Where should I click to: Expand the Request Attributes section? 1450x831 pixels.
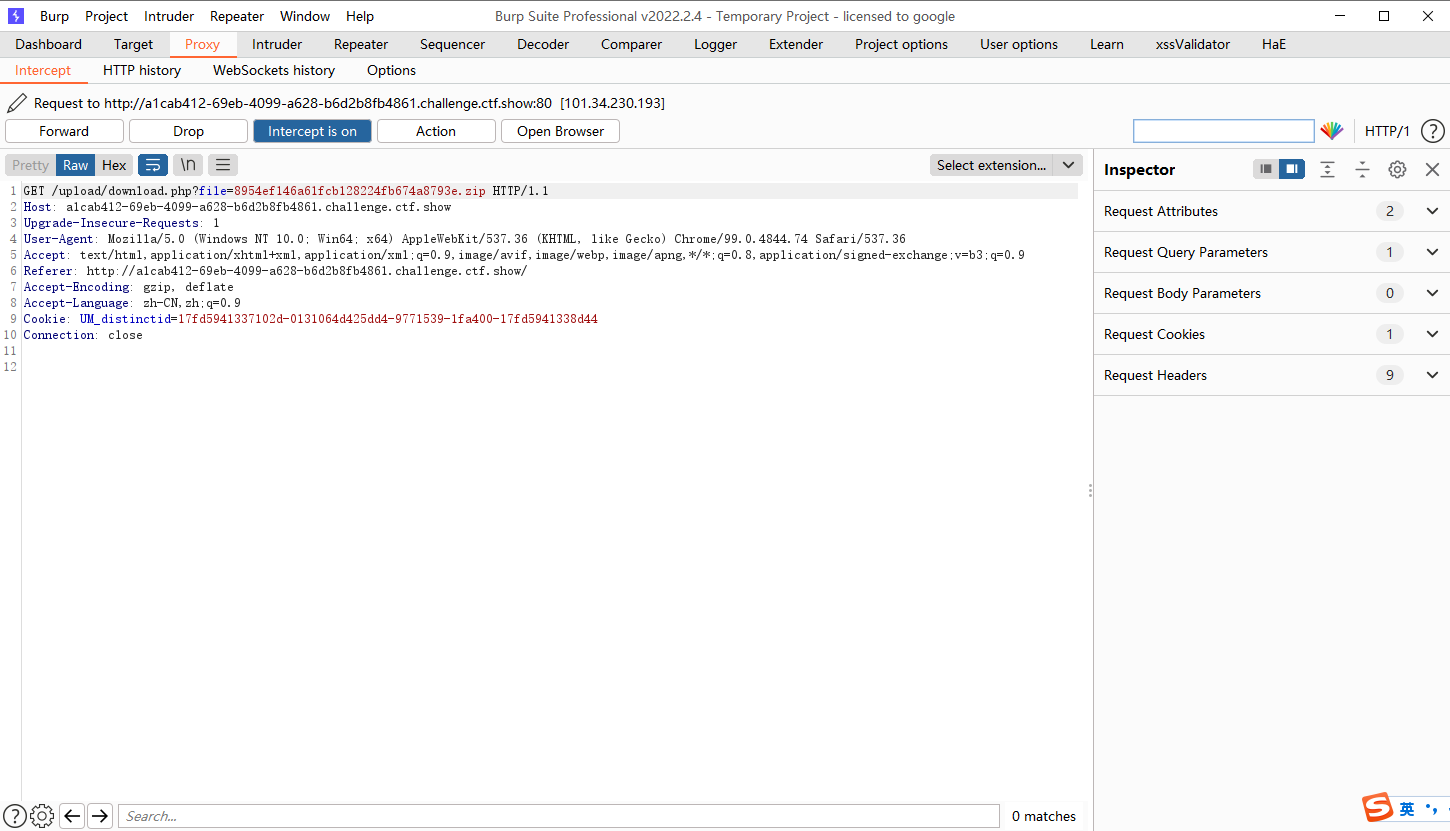tap(1271, 211)
